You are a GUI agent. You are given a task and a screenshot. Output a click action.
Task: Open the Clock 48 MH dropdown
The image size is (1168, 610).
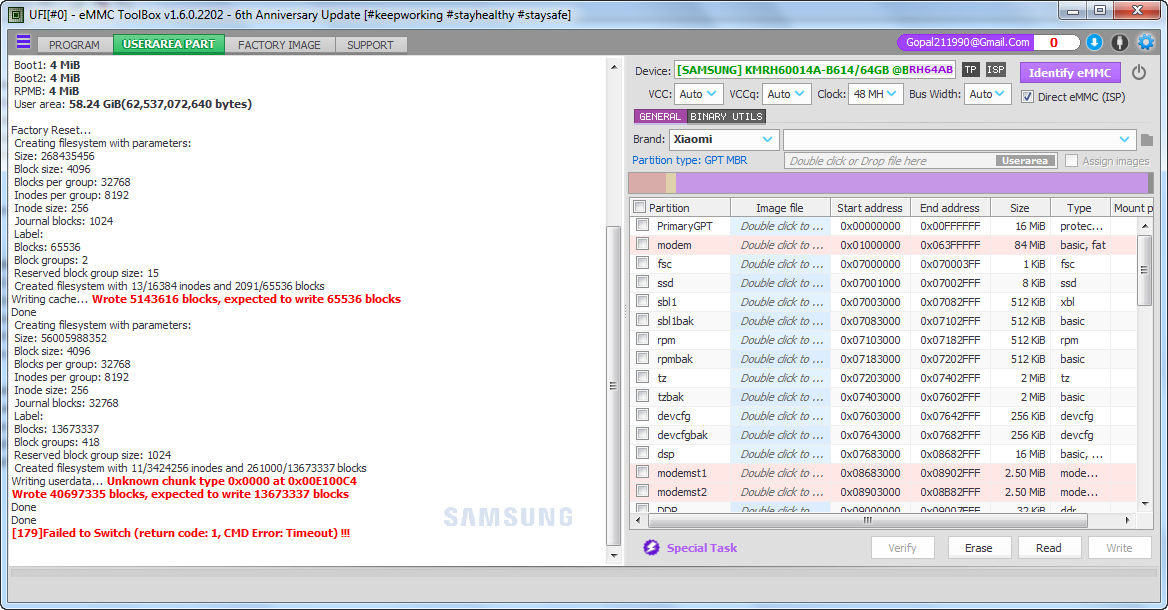coord(875,94)
